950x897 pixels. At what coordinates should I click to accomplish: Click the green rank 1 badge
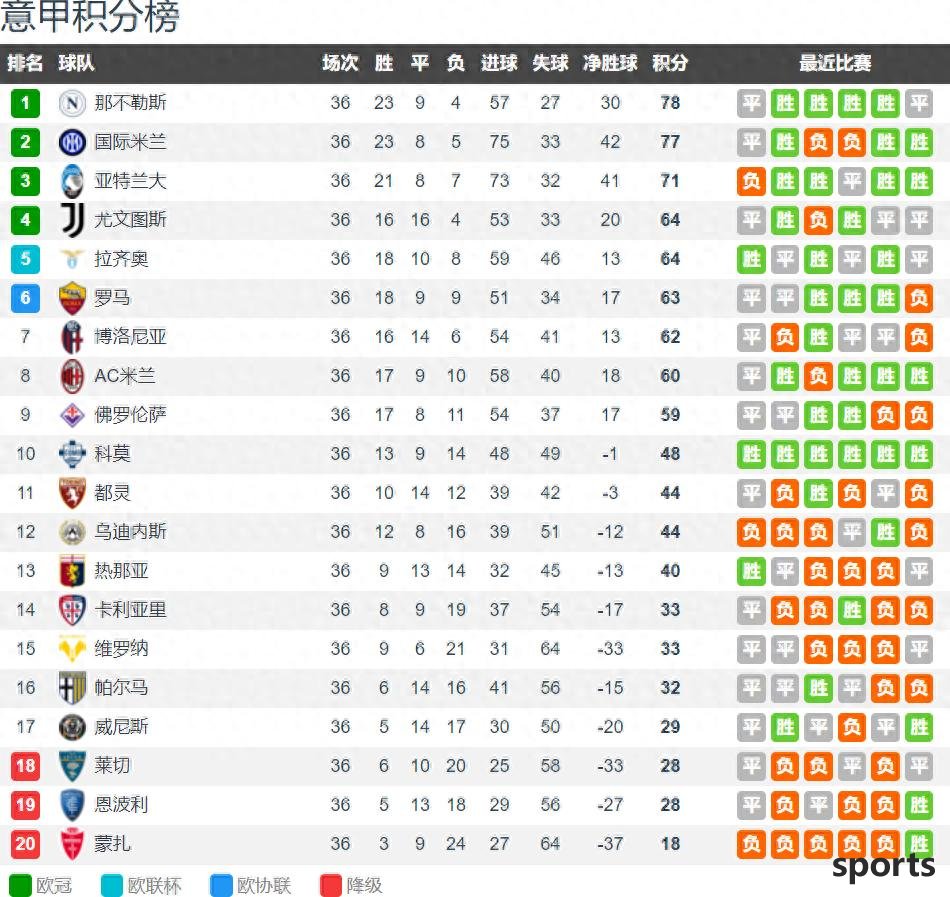(25, 103)
